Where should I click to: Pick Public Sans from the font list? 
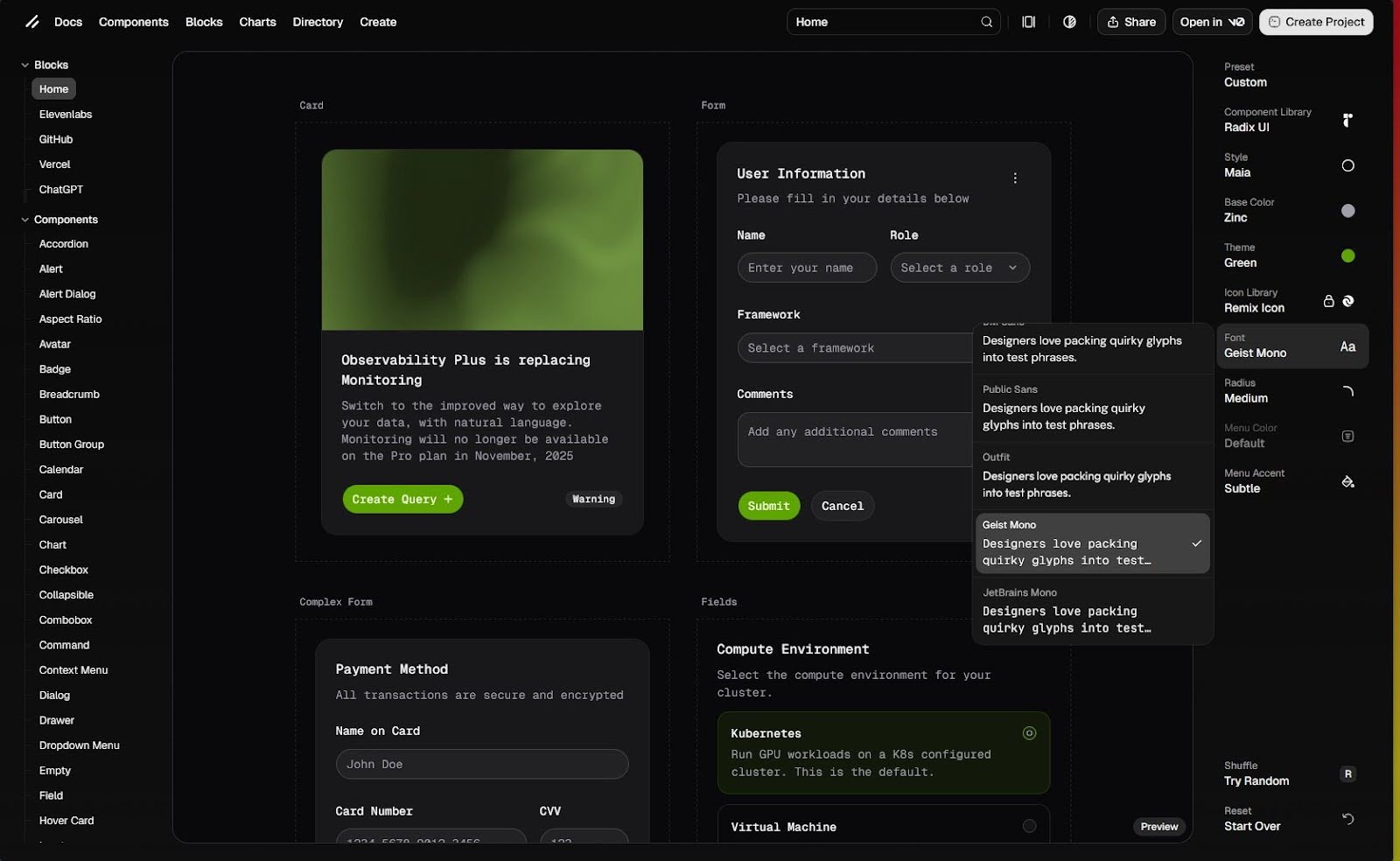[x=1092, y=409]
